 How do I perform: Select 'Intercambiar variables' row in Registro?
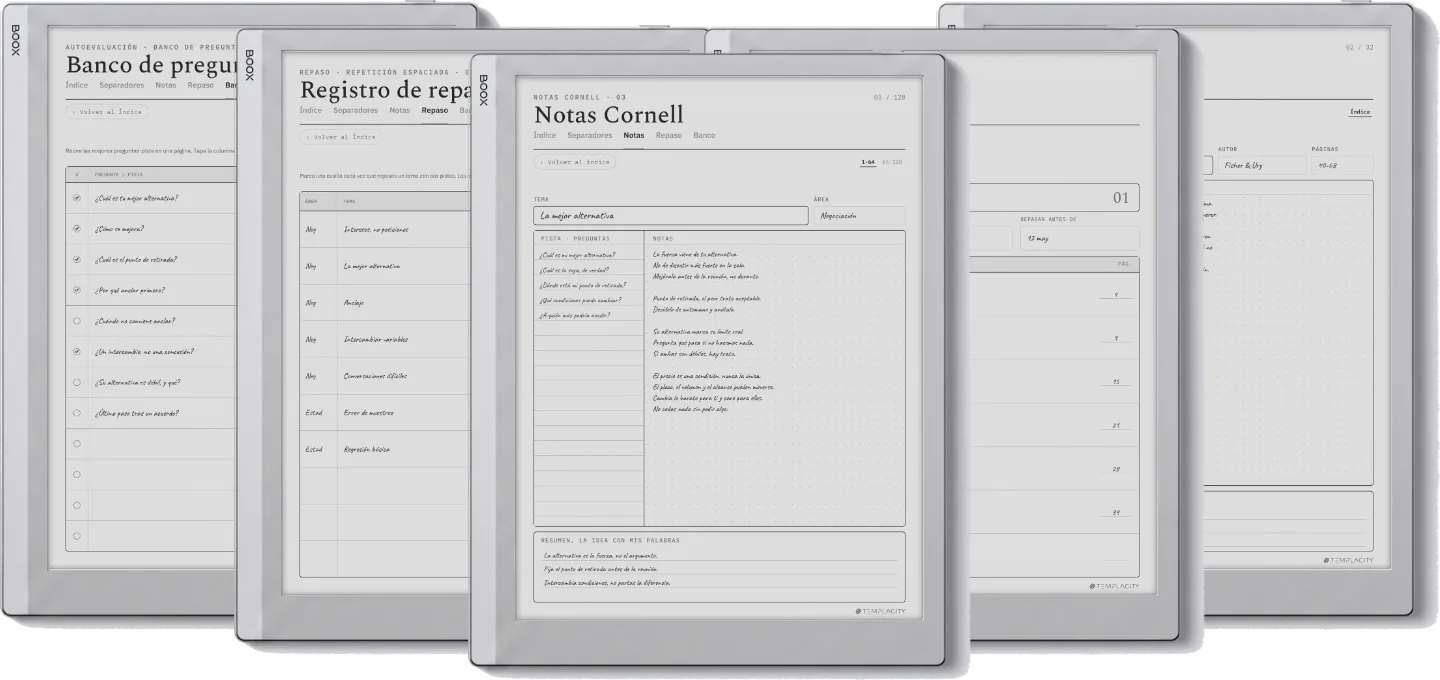[x=385, y=339]
